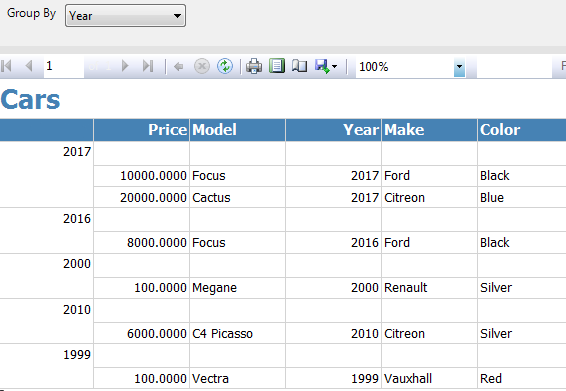Select the Price column header
The width and height of the screenshot is (566, 391).
(142, 130)
